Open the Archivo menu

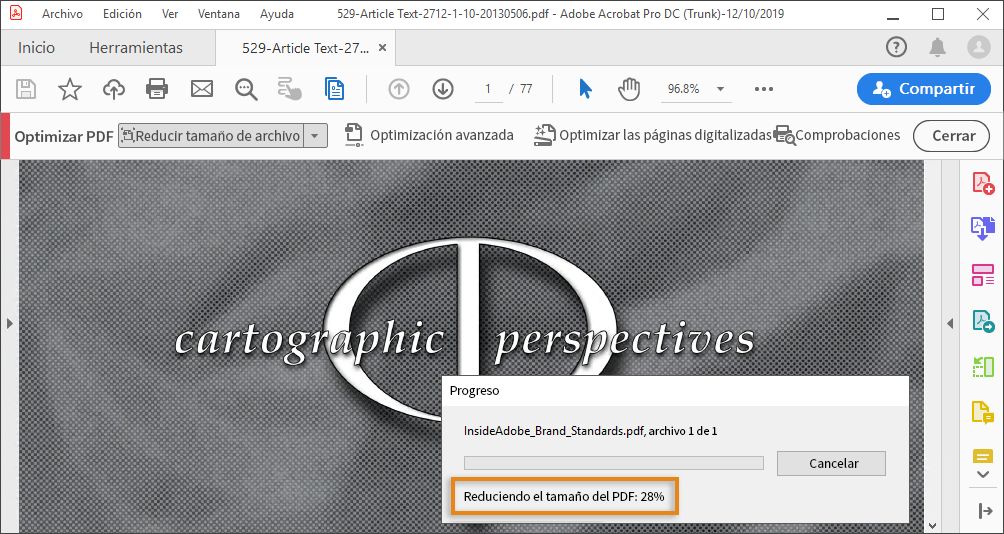click(62, 13)
